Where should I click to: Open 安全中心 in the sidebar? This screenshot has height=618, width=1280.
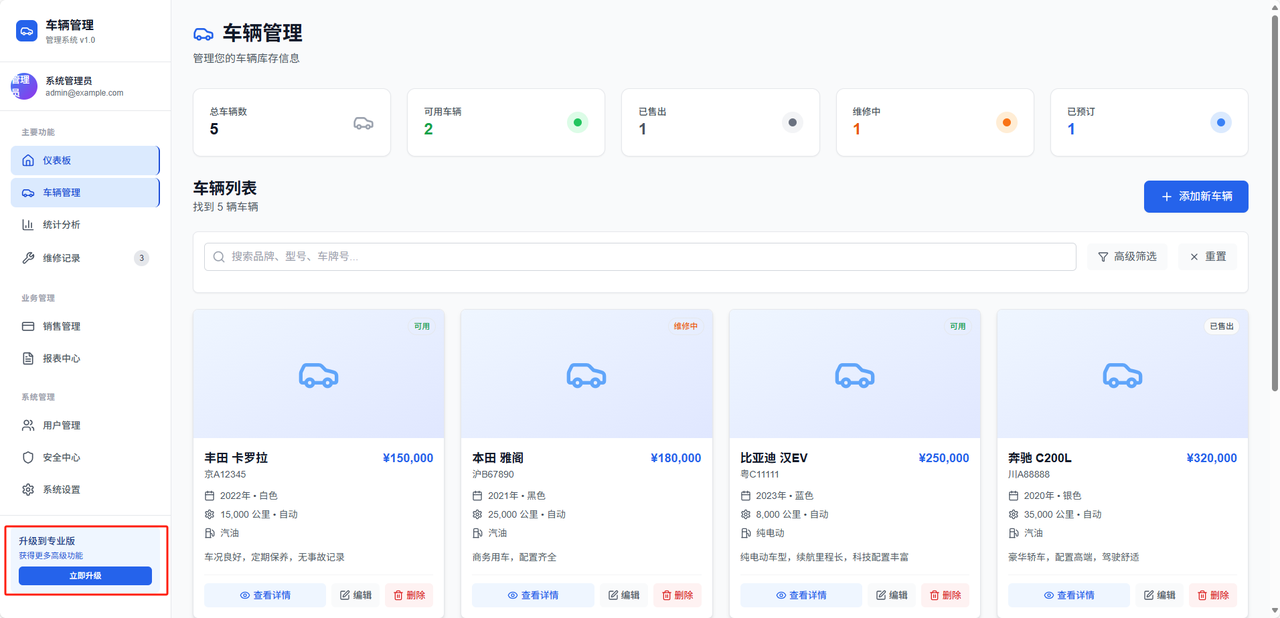point(85,457)
